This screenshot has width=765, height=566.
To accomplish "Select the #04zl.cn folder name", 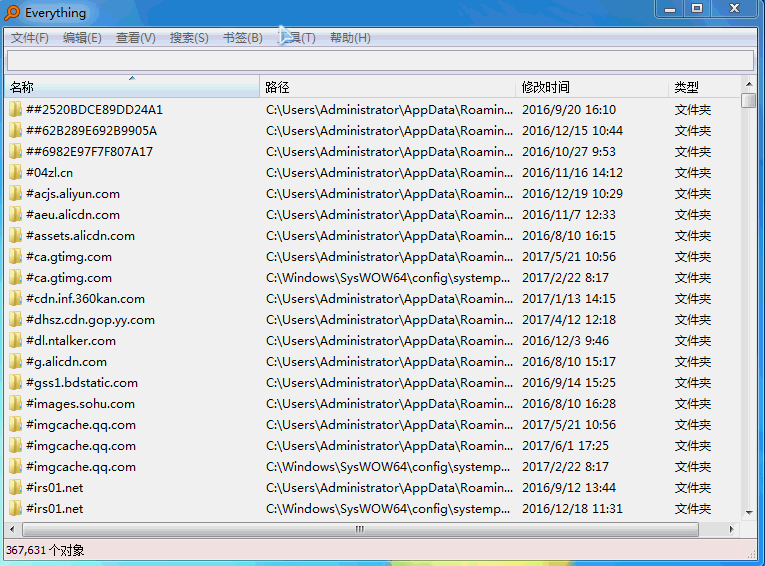I will [49, 173].
